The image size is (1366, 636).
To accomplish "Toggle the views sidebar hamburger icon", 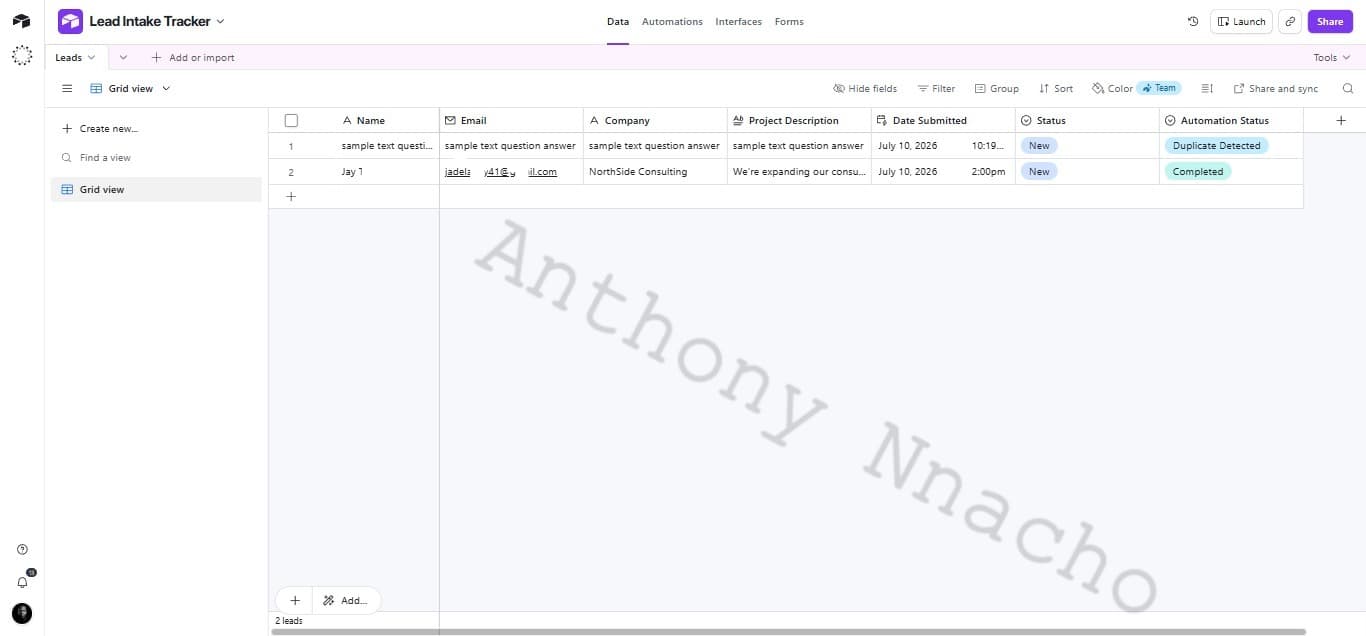I will [67, 88].
